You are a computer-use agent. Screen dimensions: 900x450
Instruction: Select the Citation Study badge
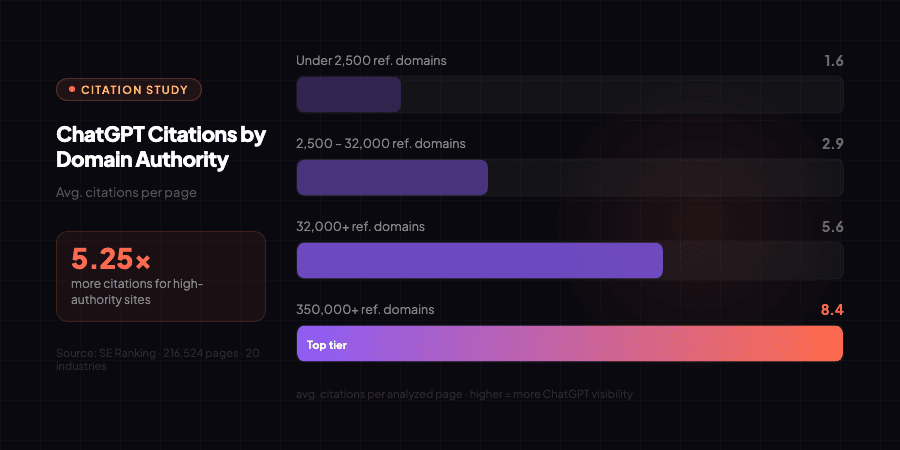[129, 90]
